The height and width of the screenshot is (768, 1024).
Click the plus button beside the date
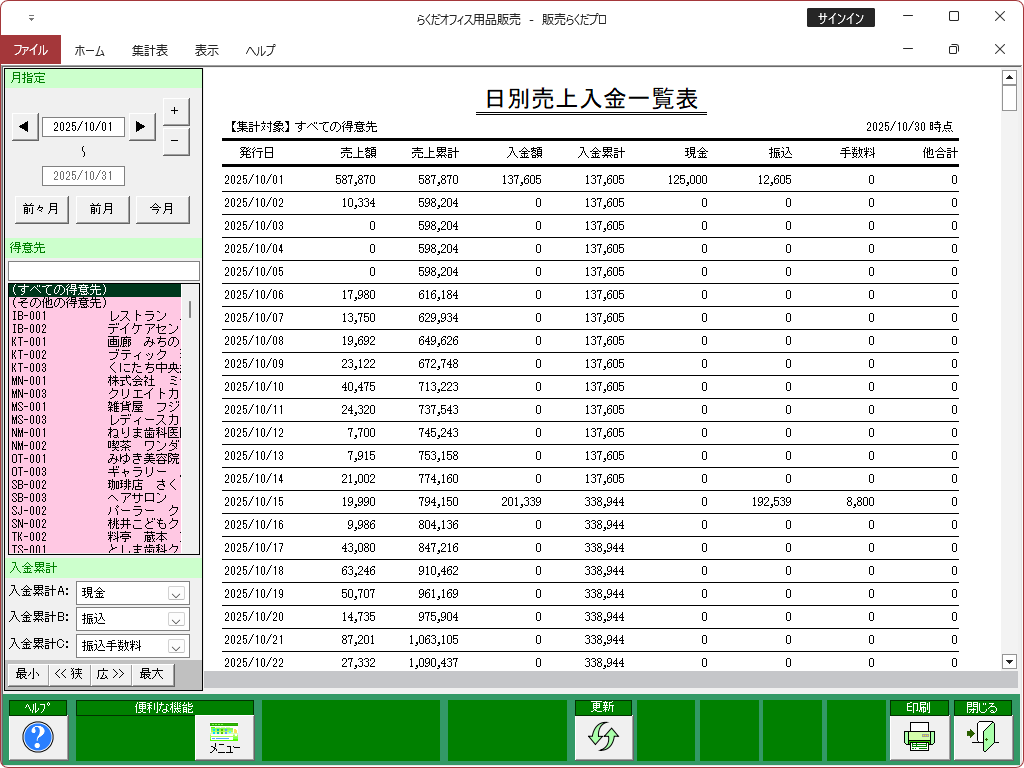pyautogui.click(x=175, y=110)
